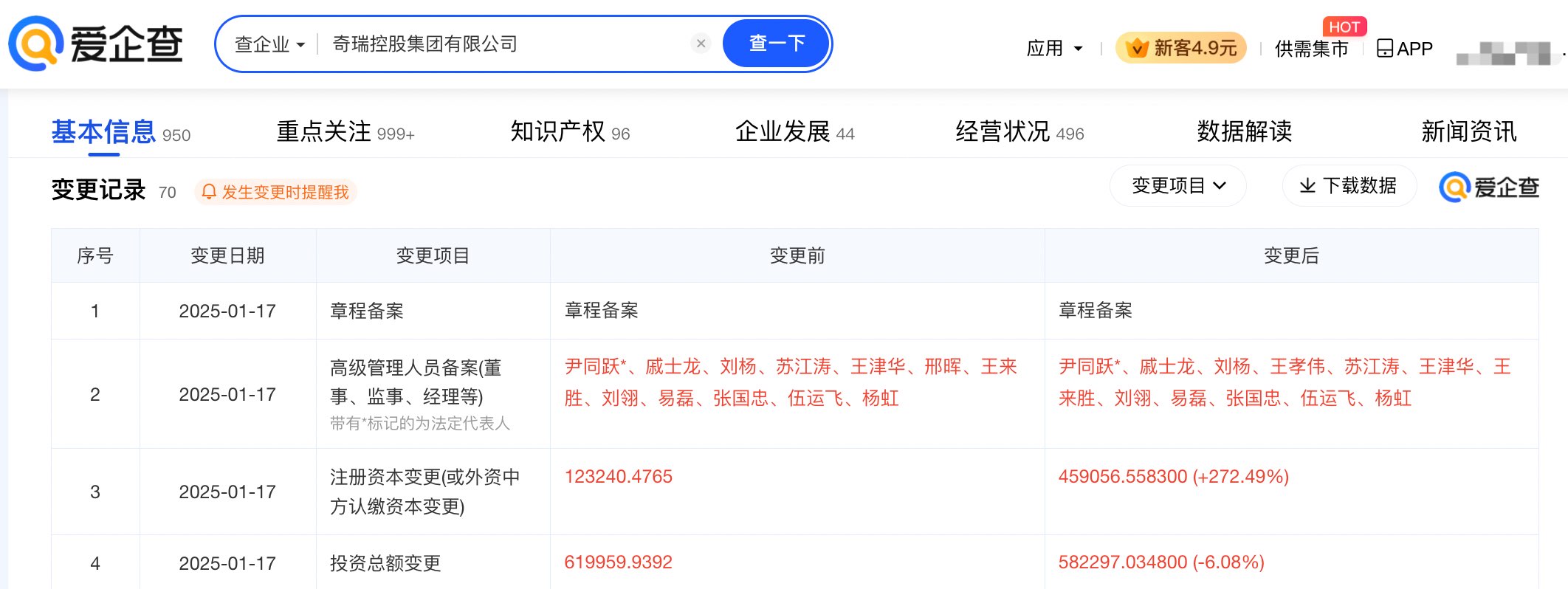Select the 2025-01-17 date in row 1

coord(227,311)
